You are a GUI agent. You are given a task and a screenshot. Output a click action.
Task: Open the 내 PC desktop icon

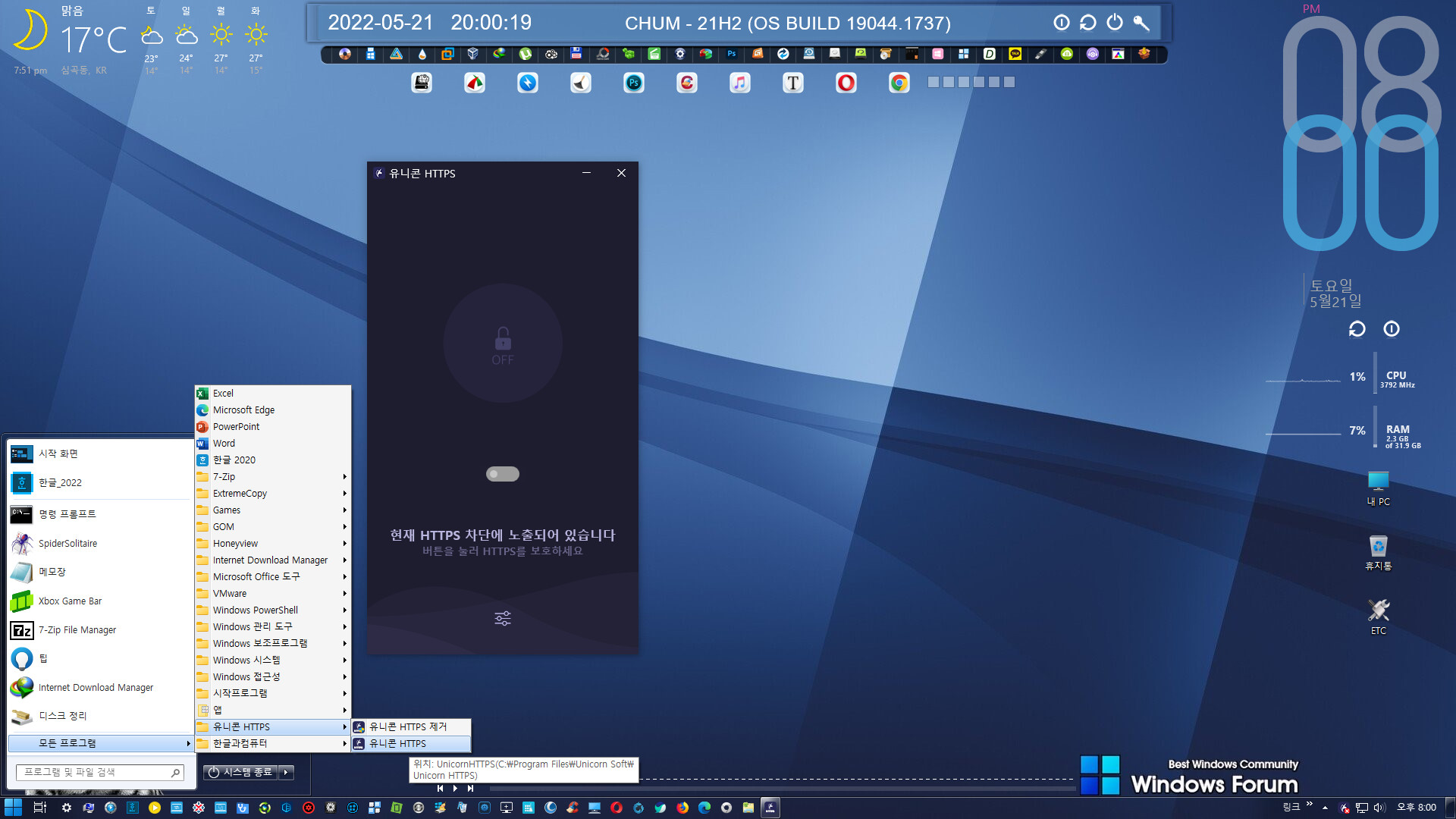[x=1378, y=488]
